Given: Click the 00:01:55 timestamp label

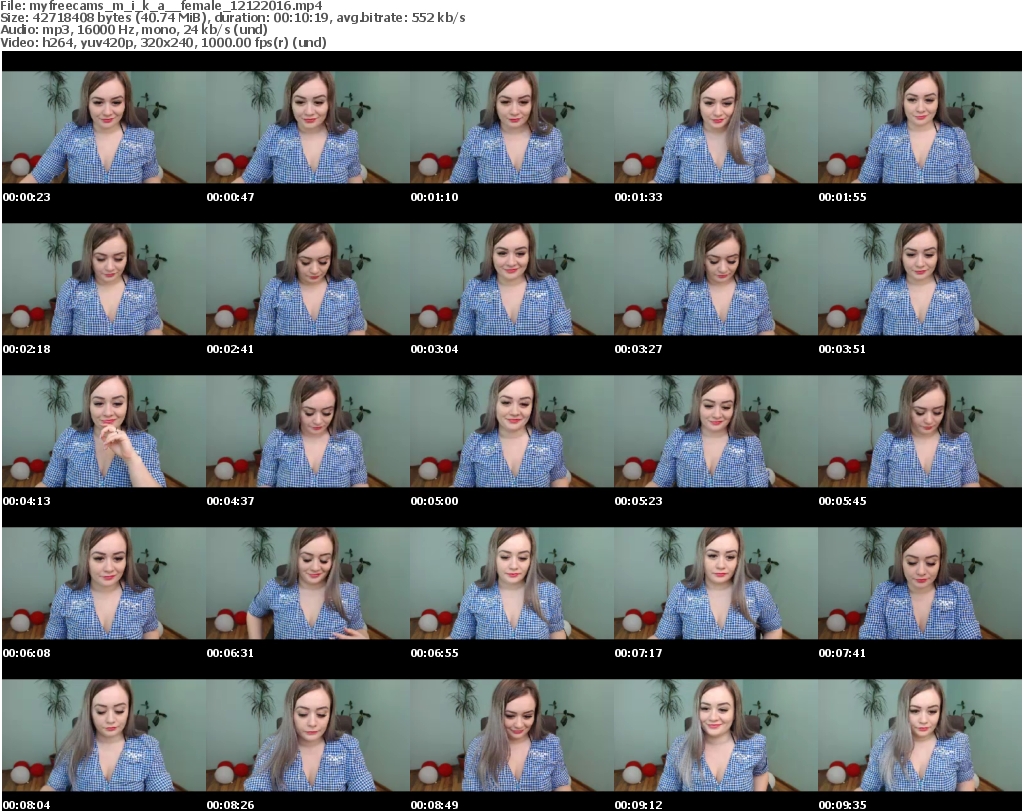Looking at the screenshot, I should tap(842, 197).
